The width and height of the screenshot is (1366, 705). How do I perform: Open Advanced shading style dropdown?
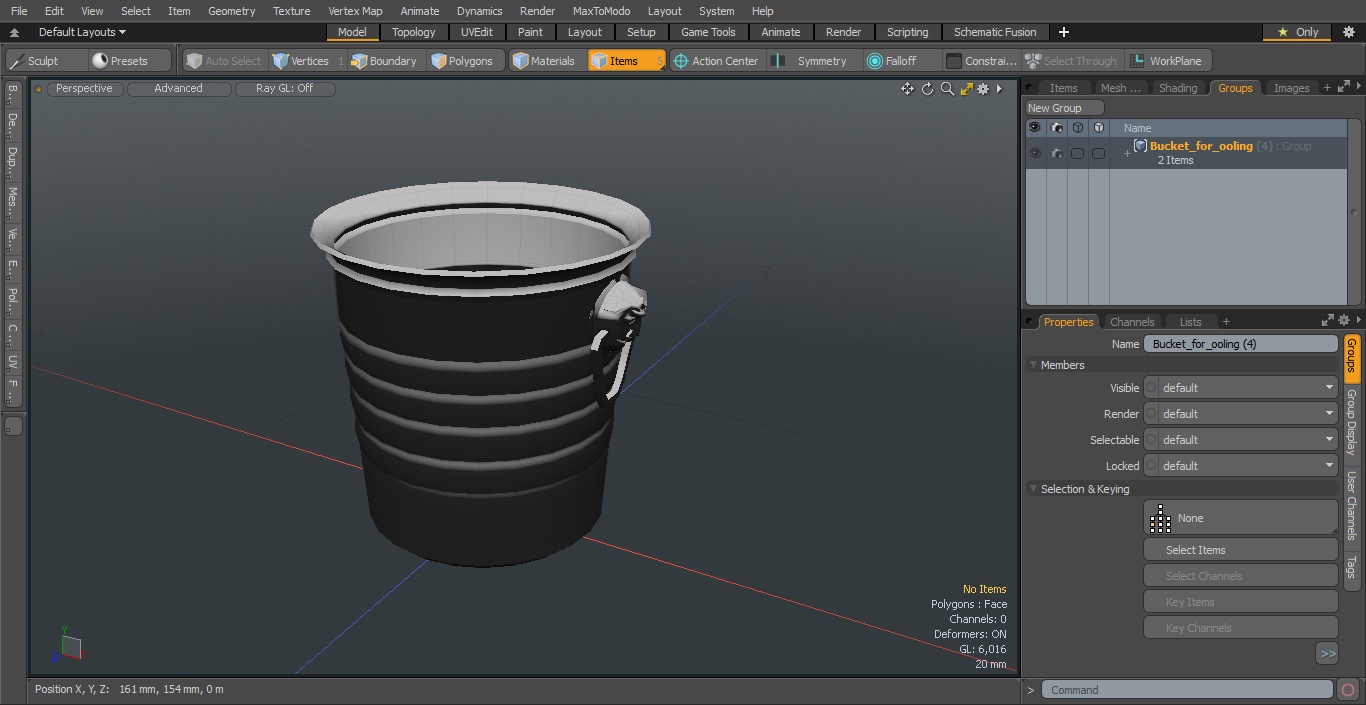coord(178,88)
